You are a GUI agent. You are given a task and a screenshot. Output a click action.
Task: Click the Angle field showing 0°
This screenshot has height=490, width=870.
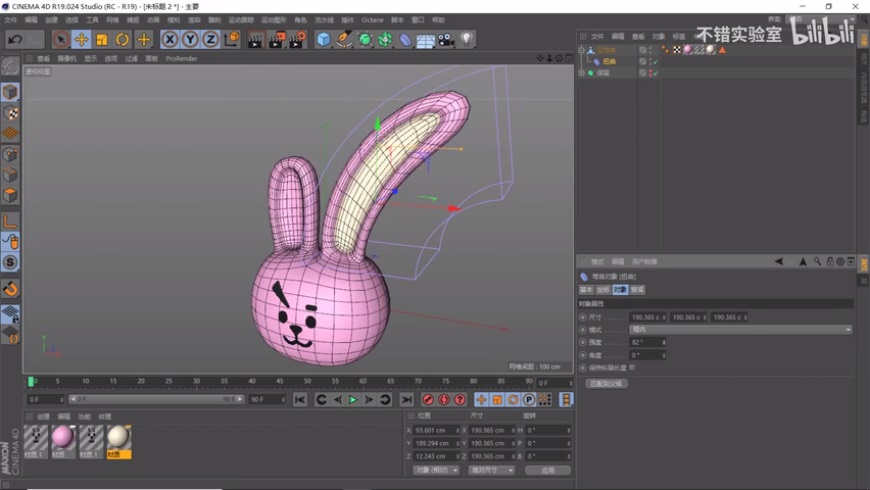coord(648,355)
